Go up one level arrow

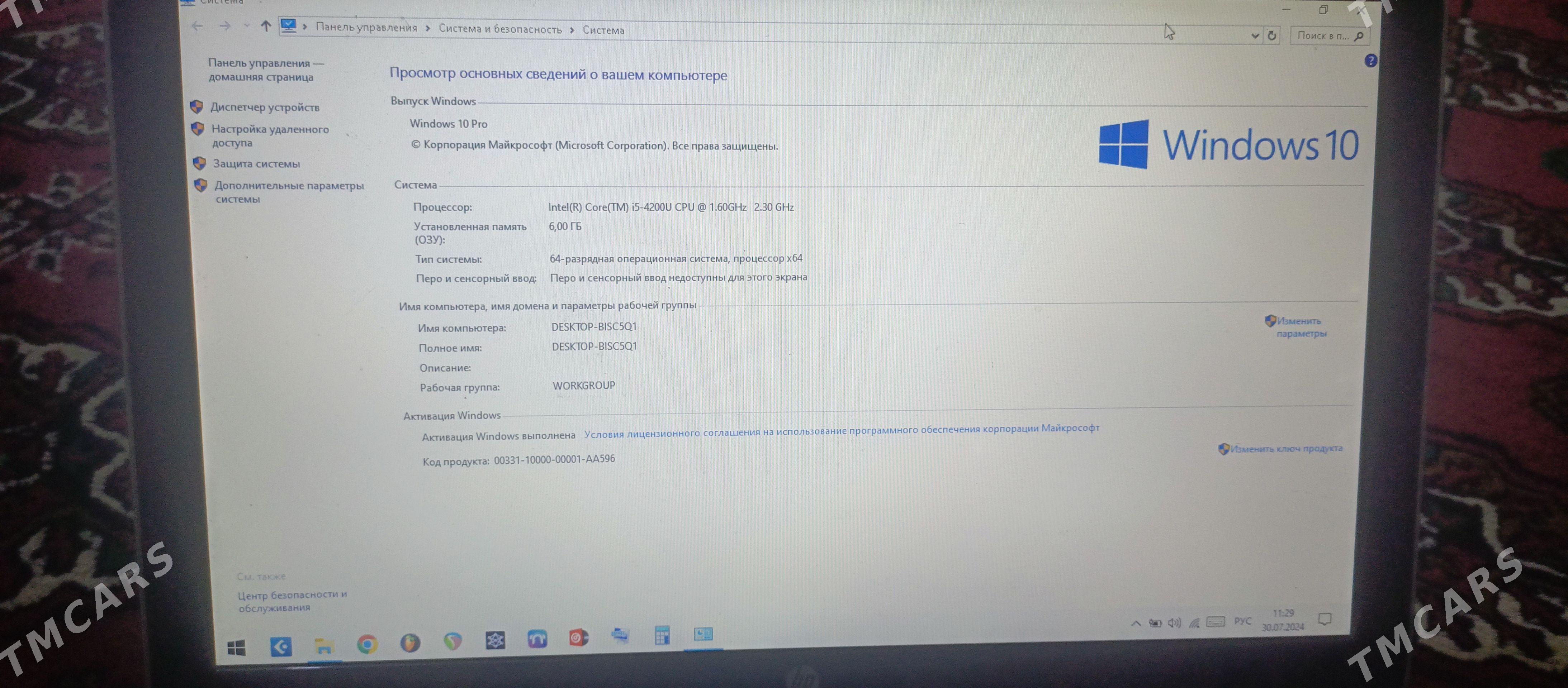[x=265, y=26]
